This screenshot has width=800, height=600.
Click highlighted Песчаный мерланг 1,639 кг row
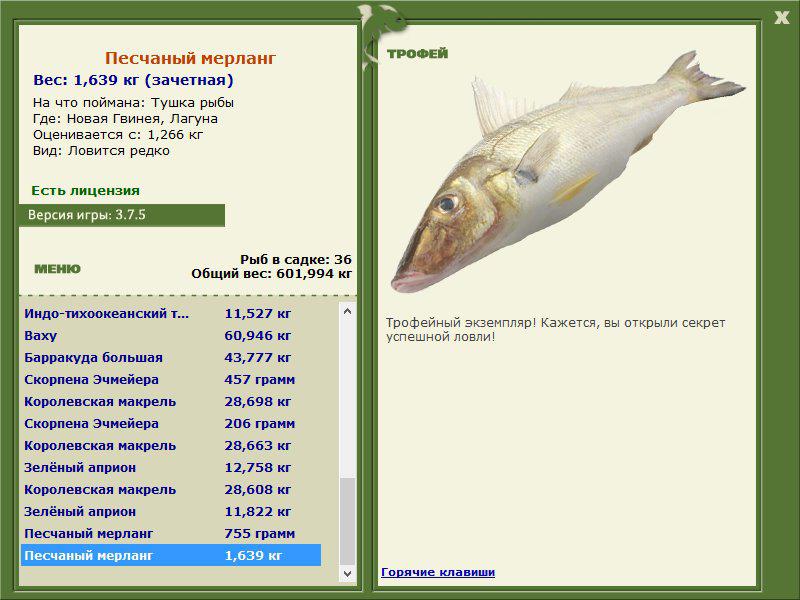tap(171, 555)
